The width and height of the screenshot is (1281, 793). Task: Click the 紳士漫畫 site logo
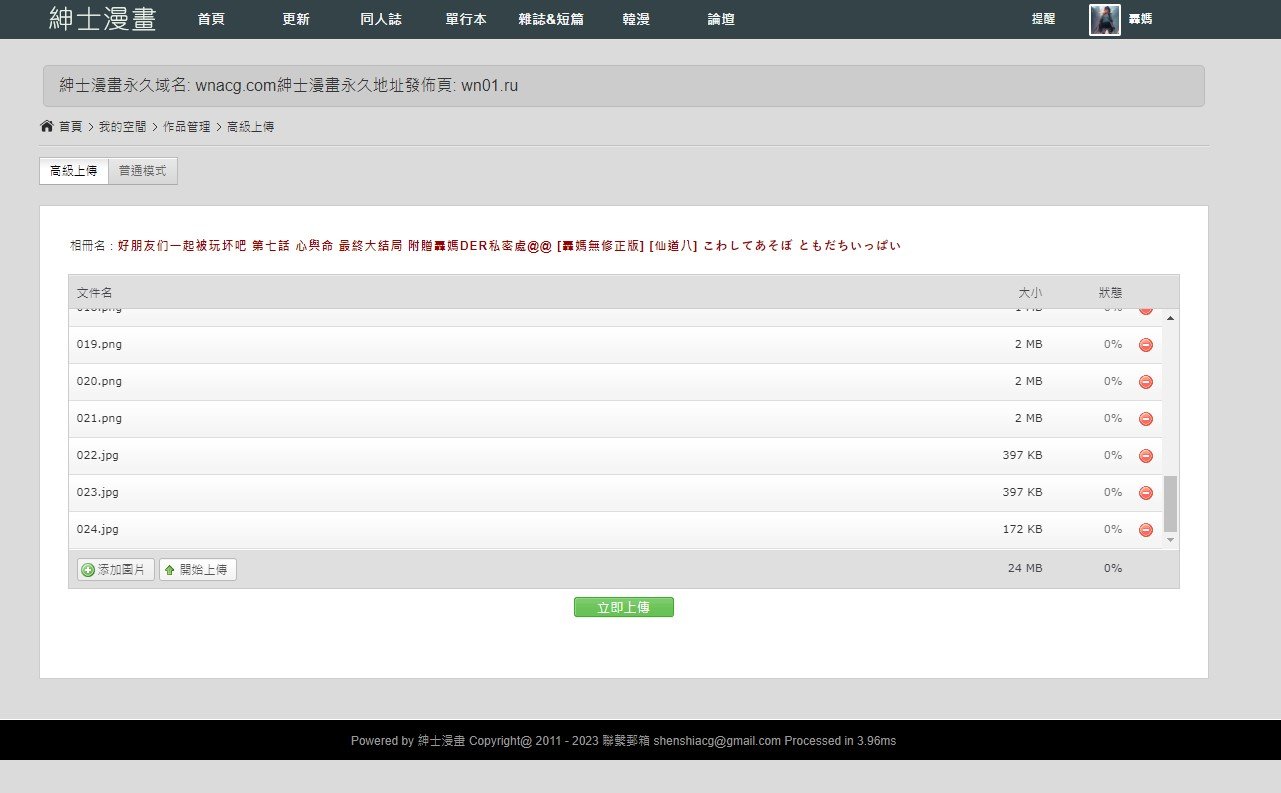point(102,19)
